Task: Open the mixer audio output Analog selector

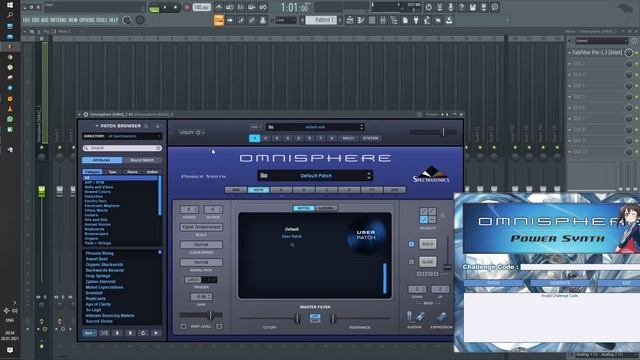Action: (x=600, y=355)
